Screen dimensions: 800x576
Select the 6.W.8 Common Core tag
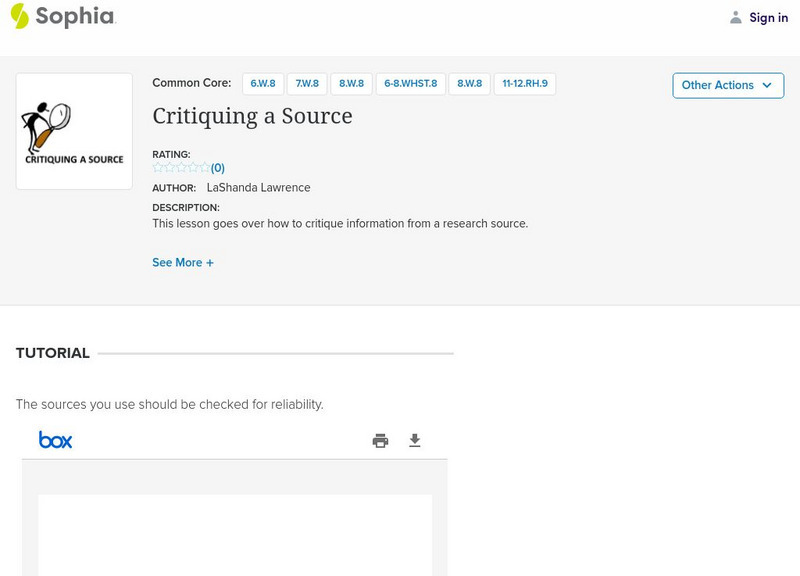pos(263,84)
